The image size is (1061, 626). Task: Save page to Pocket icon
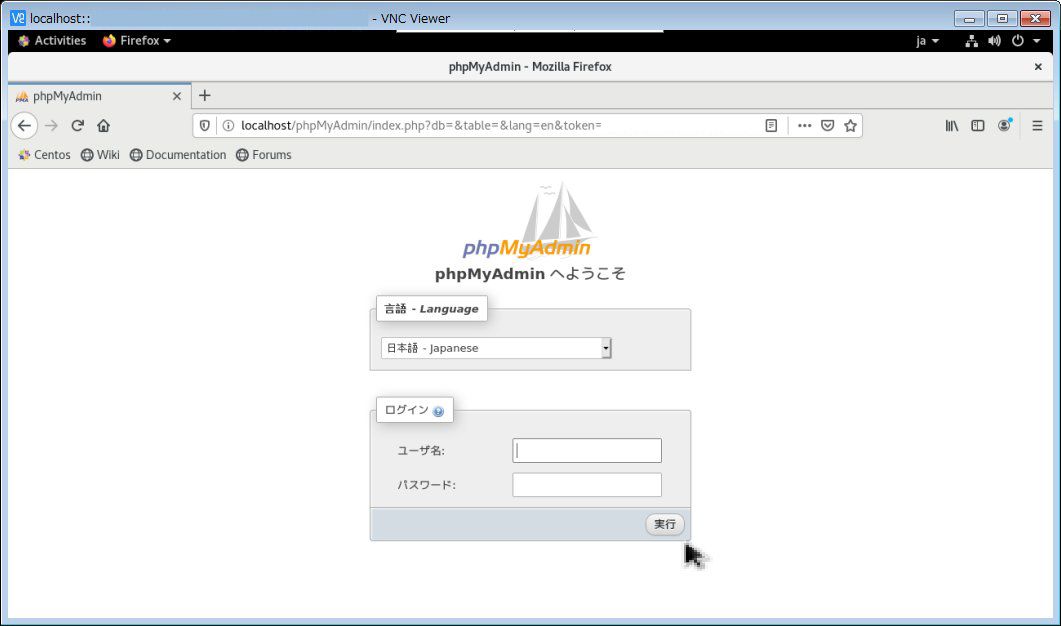(x=828, y=125)
